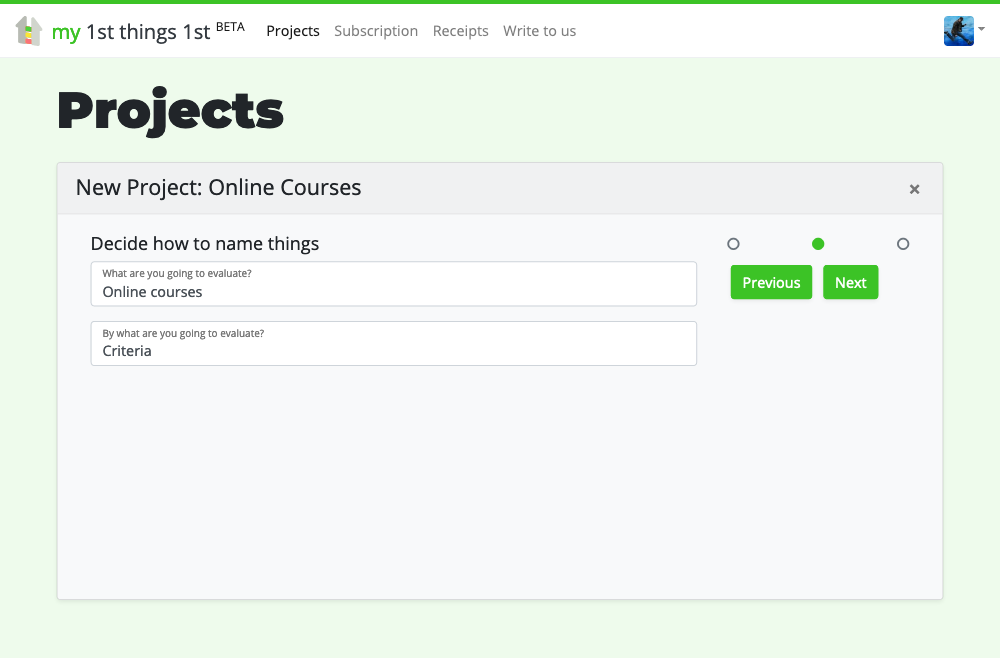Click the Next button

tap(851, 282)
